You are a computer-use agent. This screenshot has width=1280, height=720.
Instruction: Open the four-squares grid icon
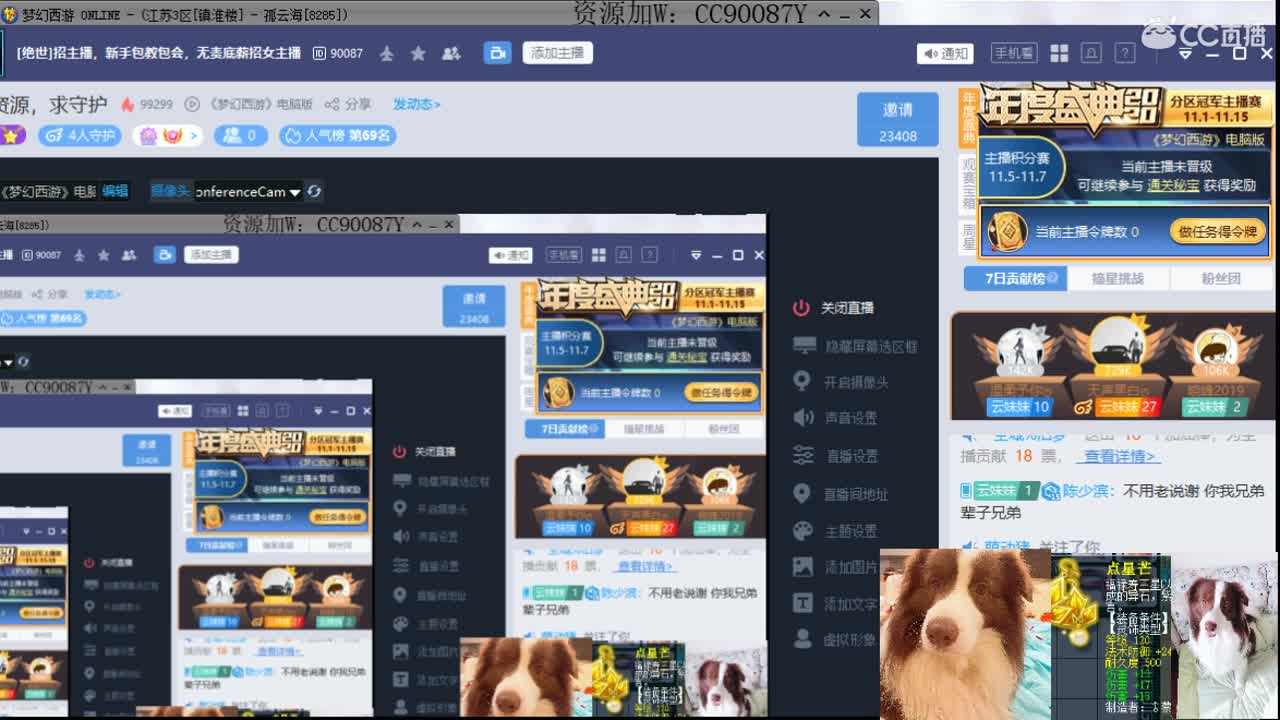(x=1059, y=53)
